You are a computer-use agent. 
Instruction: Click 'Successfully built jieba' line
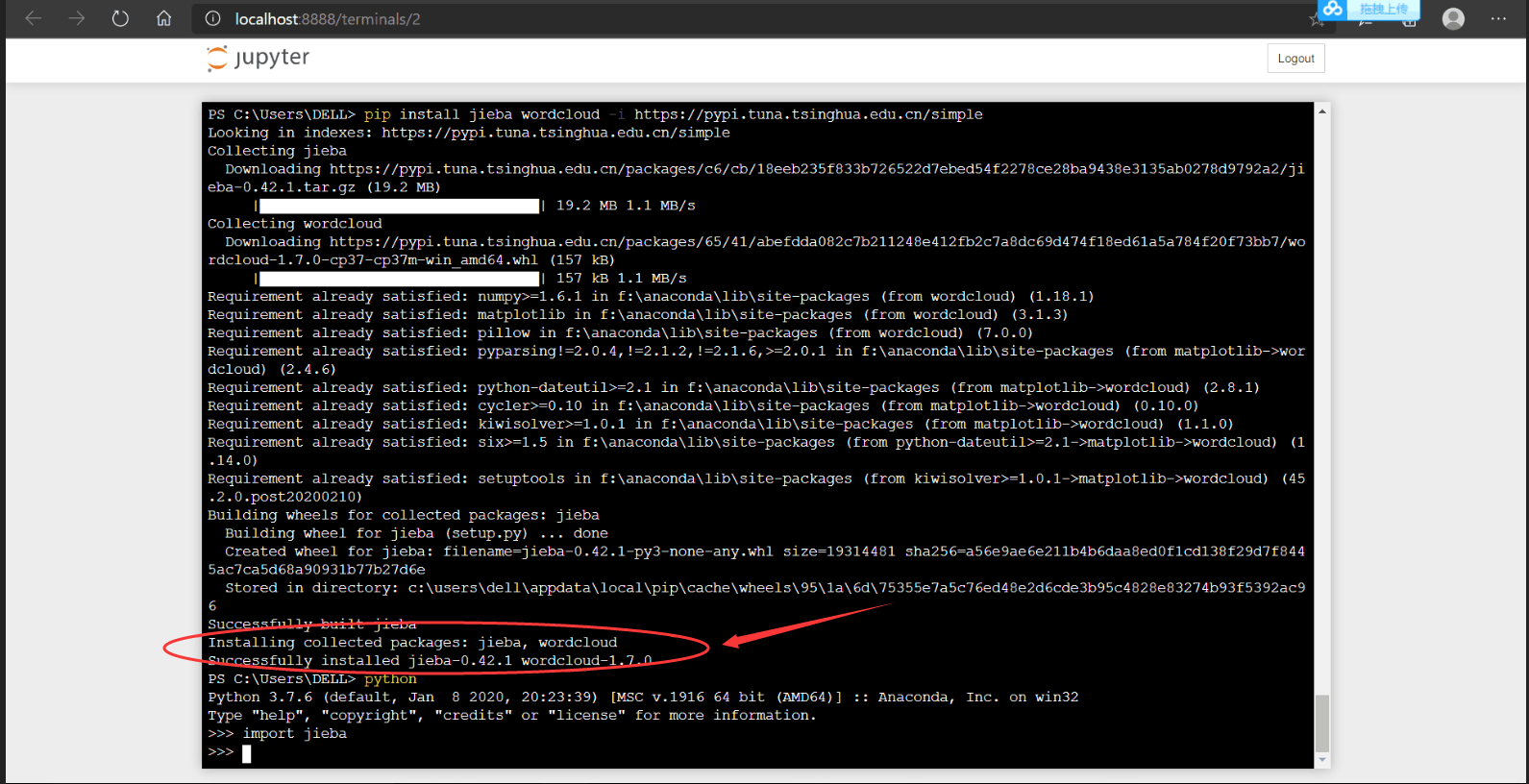312,625
